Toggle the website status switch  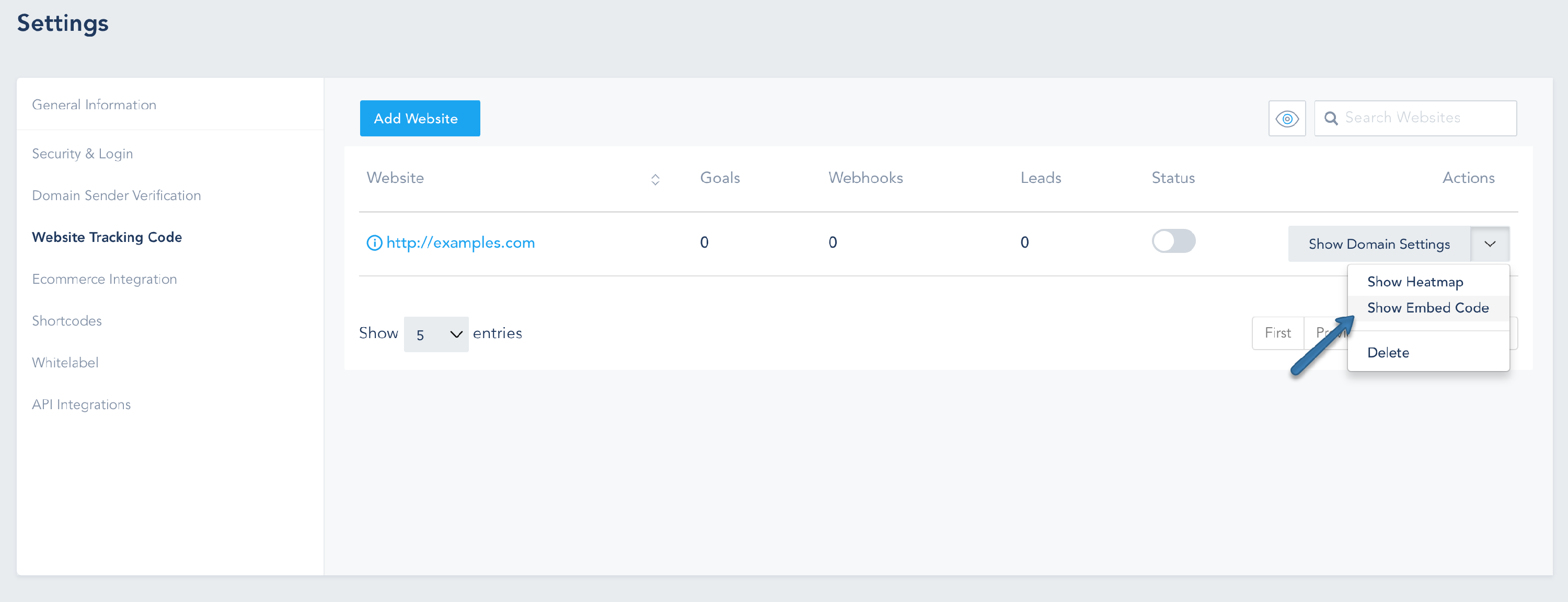1172,241
